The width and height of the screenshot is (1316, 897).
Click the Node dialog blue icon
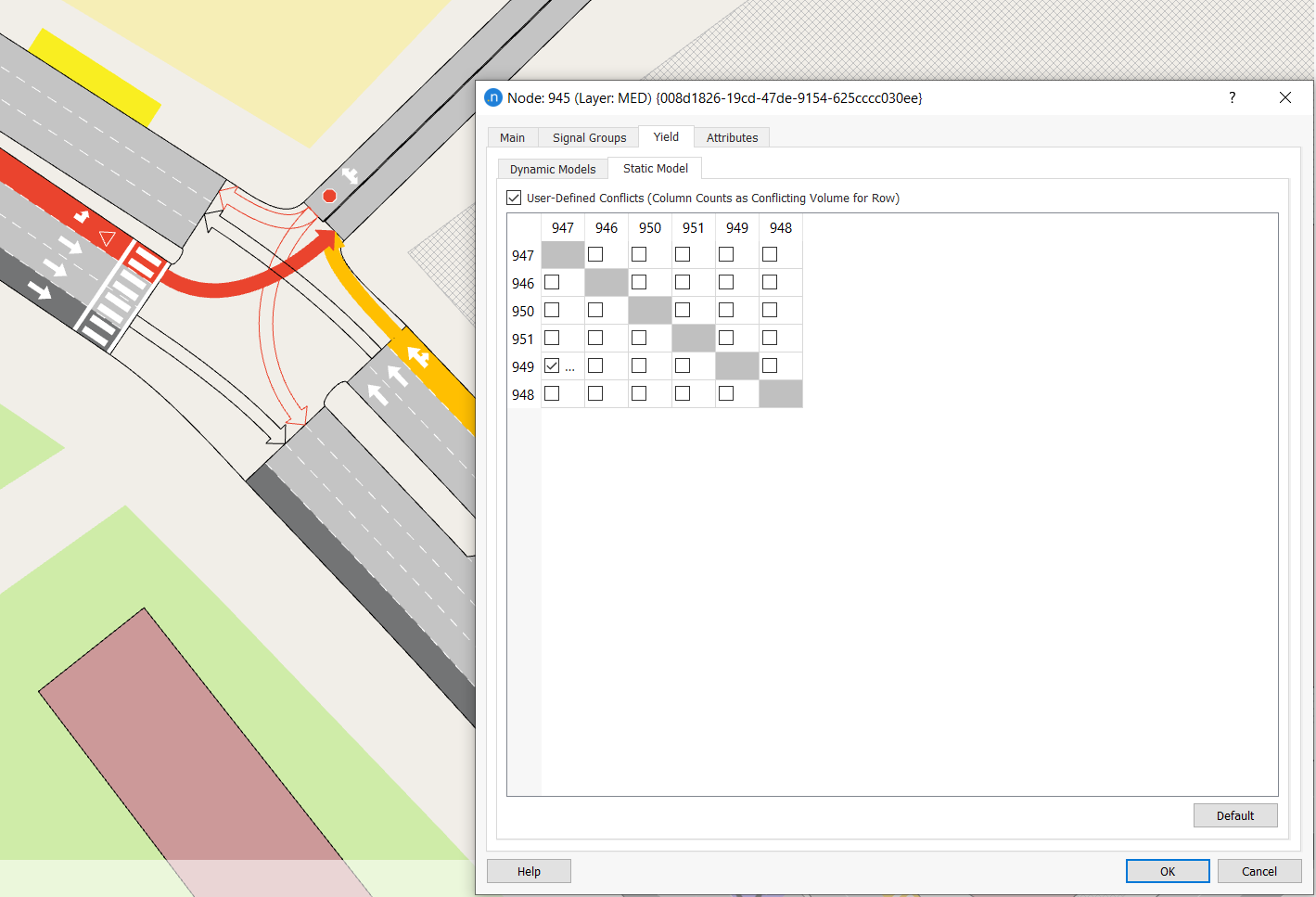(x=493, y=97)
